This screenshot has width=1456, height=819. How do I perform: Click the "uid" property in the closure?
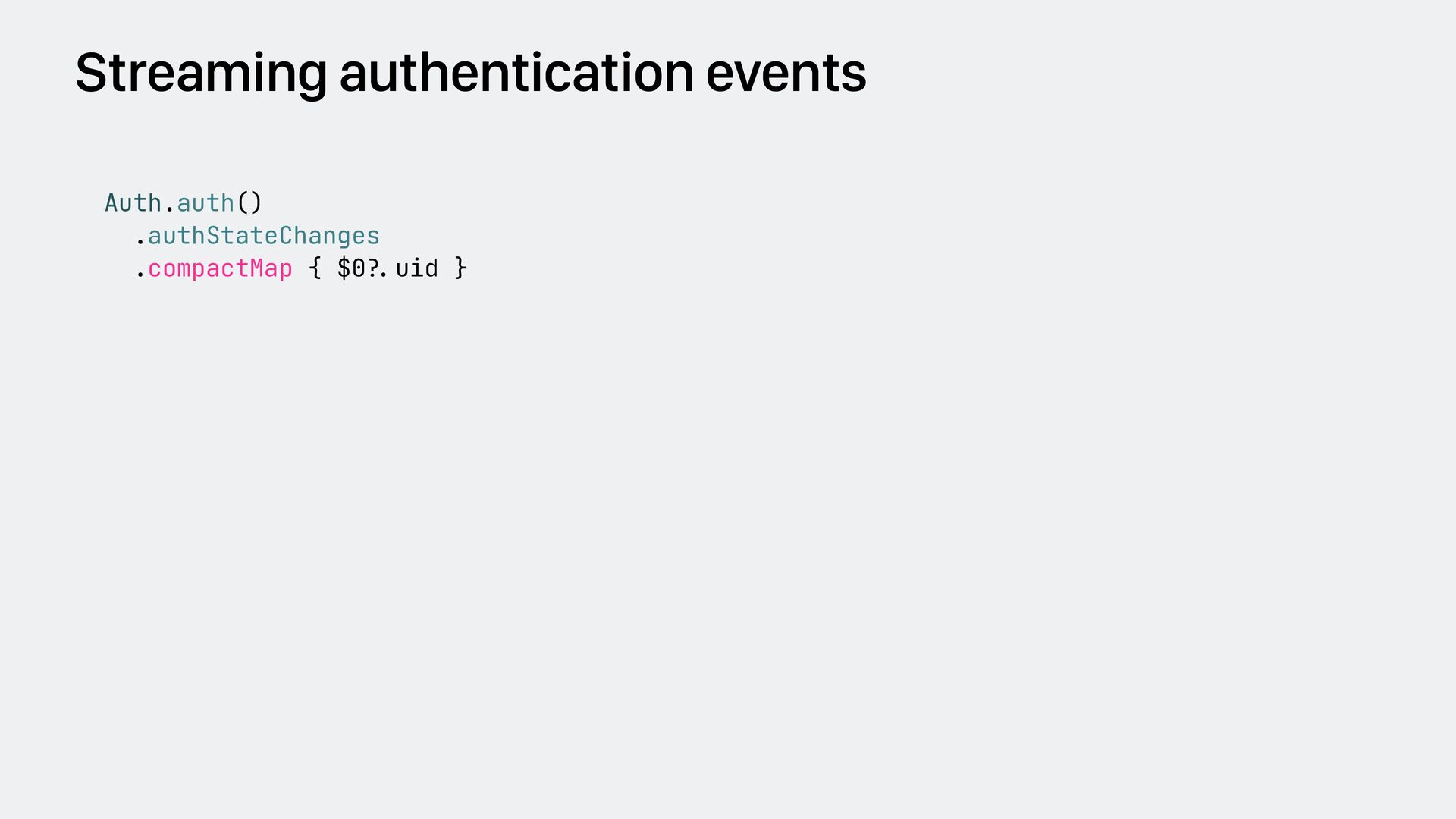point(416,268)
